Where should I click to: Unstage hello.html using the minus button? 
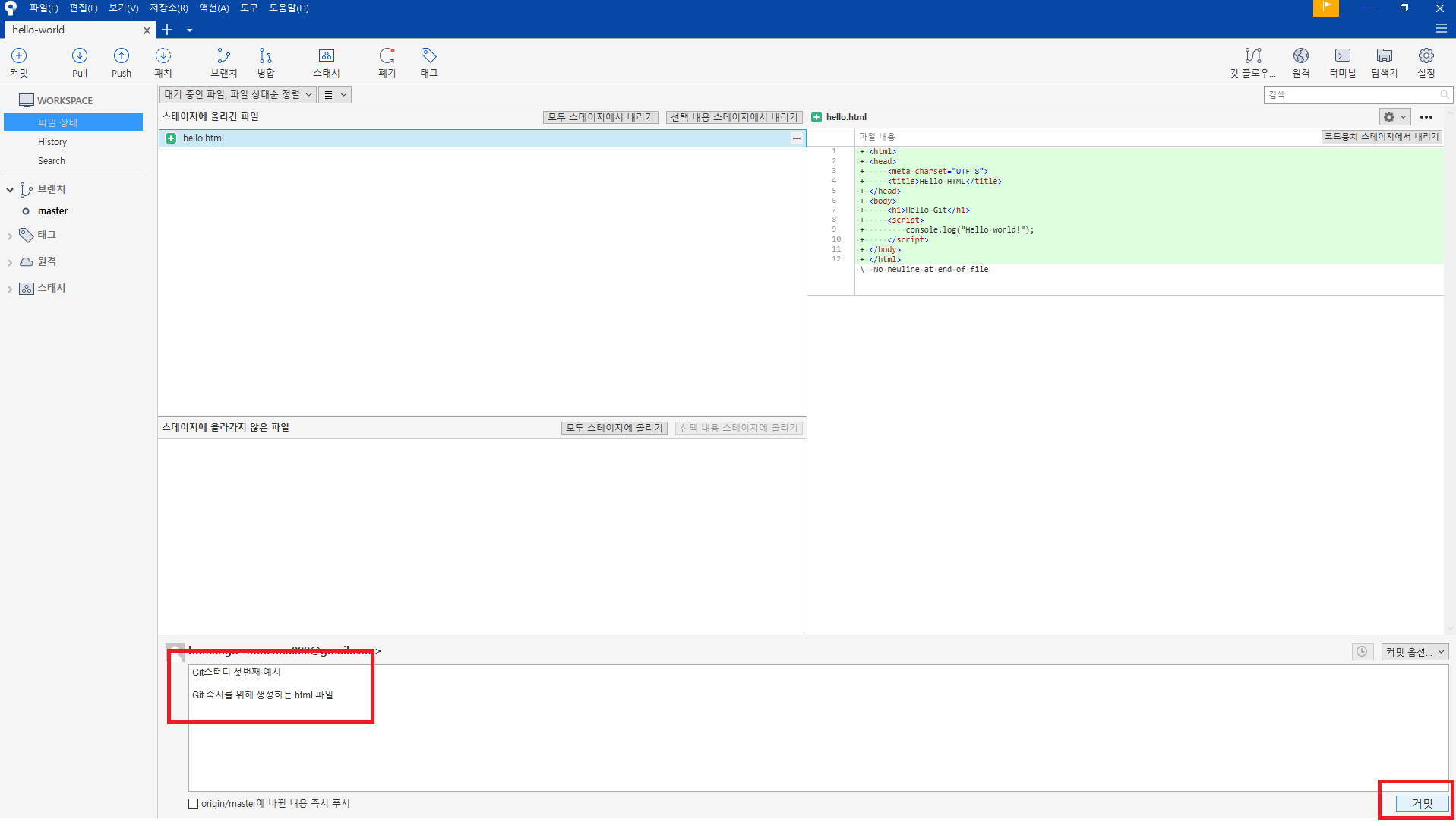[796, 138]
